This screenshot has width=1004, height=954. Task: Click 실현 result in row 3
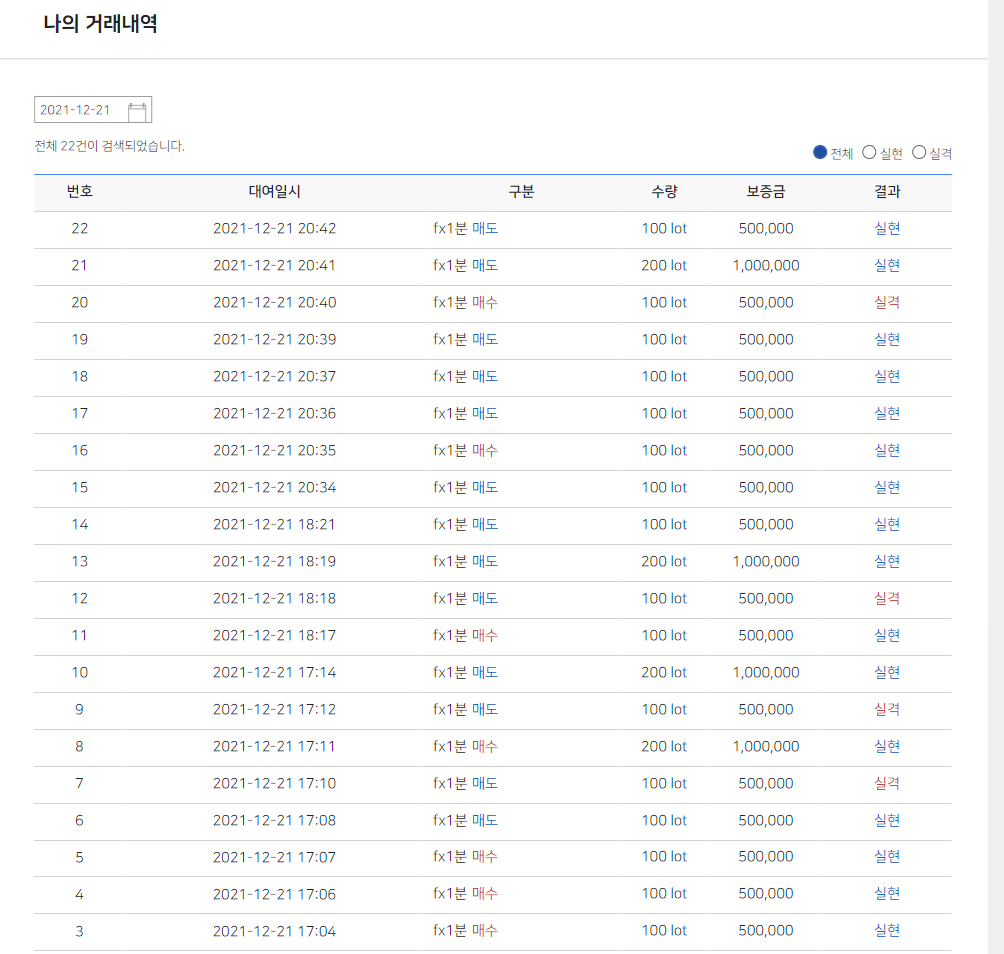pos(887,931)
